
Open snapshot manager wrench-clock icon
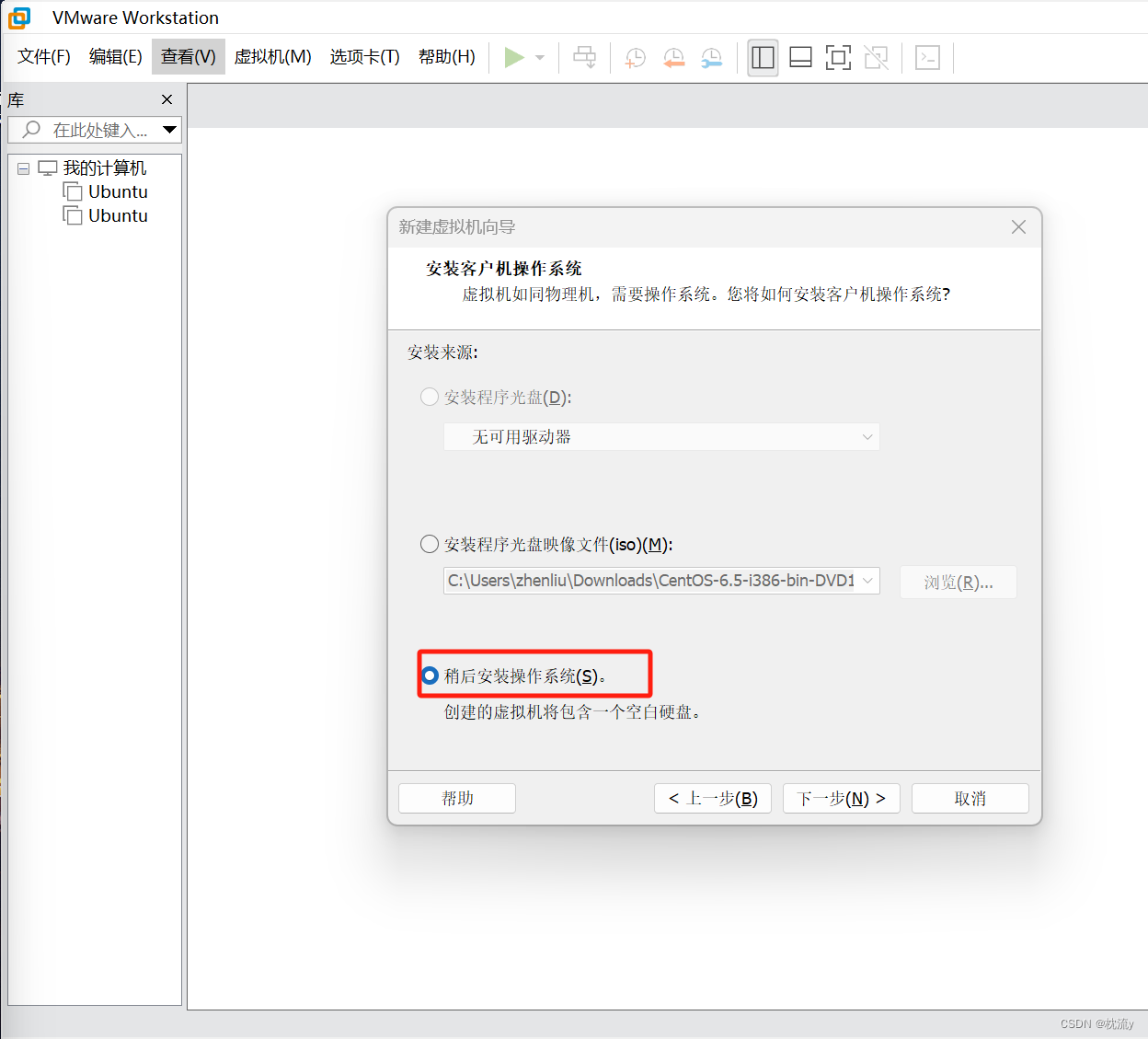tap(711, 58)
